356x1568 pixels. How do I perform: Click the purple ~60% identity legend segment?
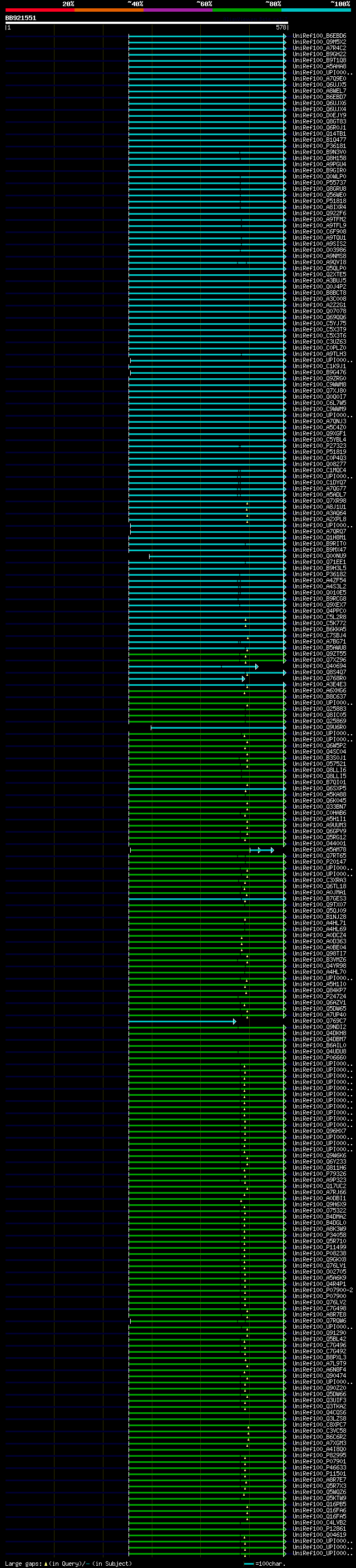coord(177,10)
